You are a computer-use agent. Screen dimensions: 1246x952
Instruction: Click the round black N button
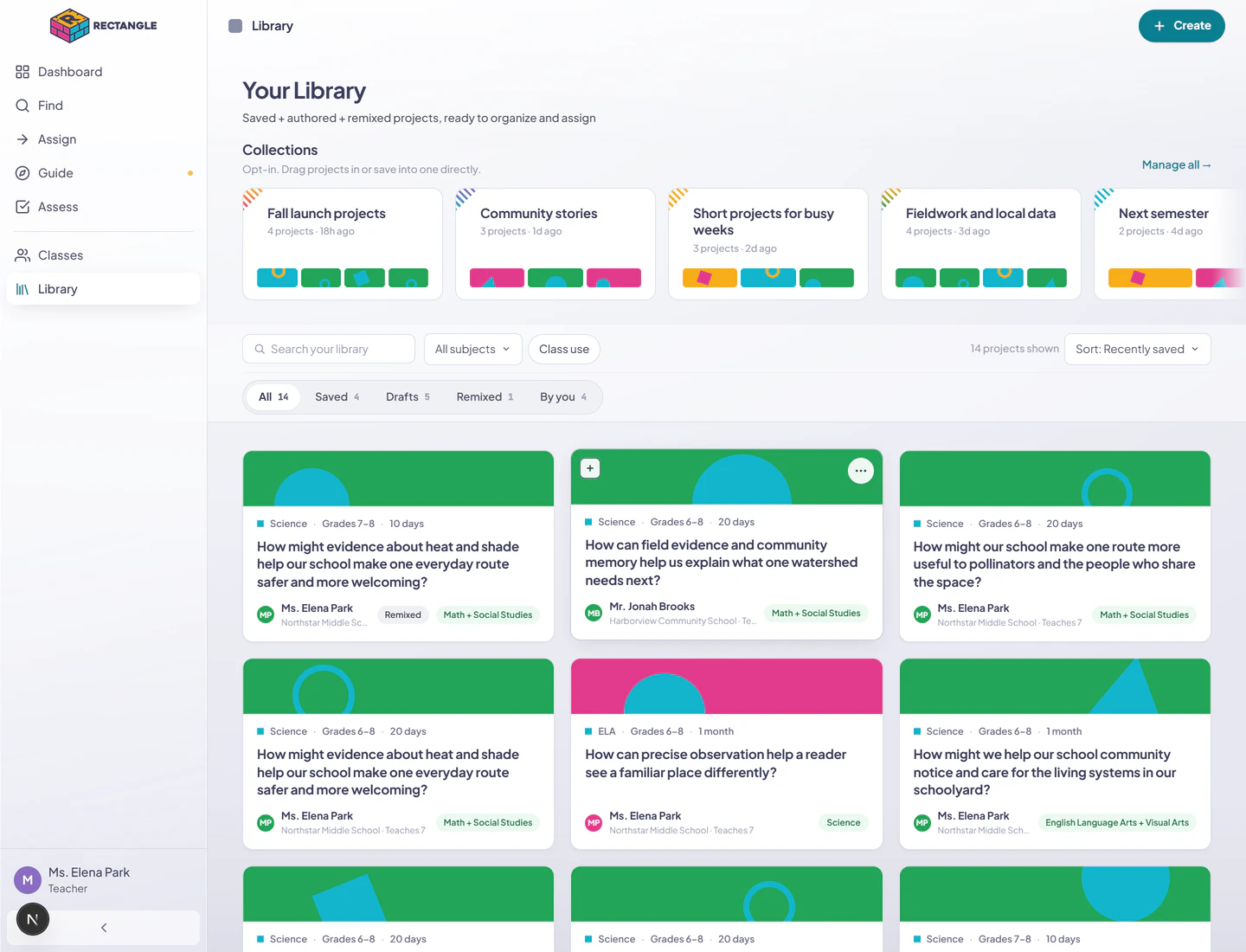[x=33, y=919]
